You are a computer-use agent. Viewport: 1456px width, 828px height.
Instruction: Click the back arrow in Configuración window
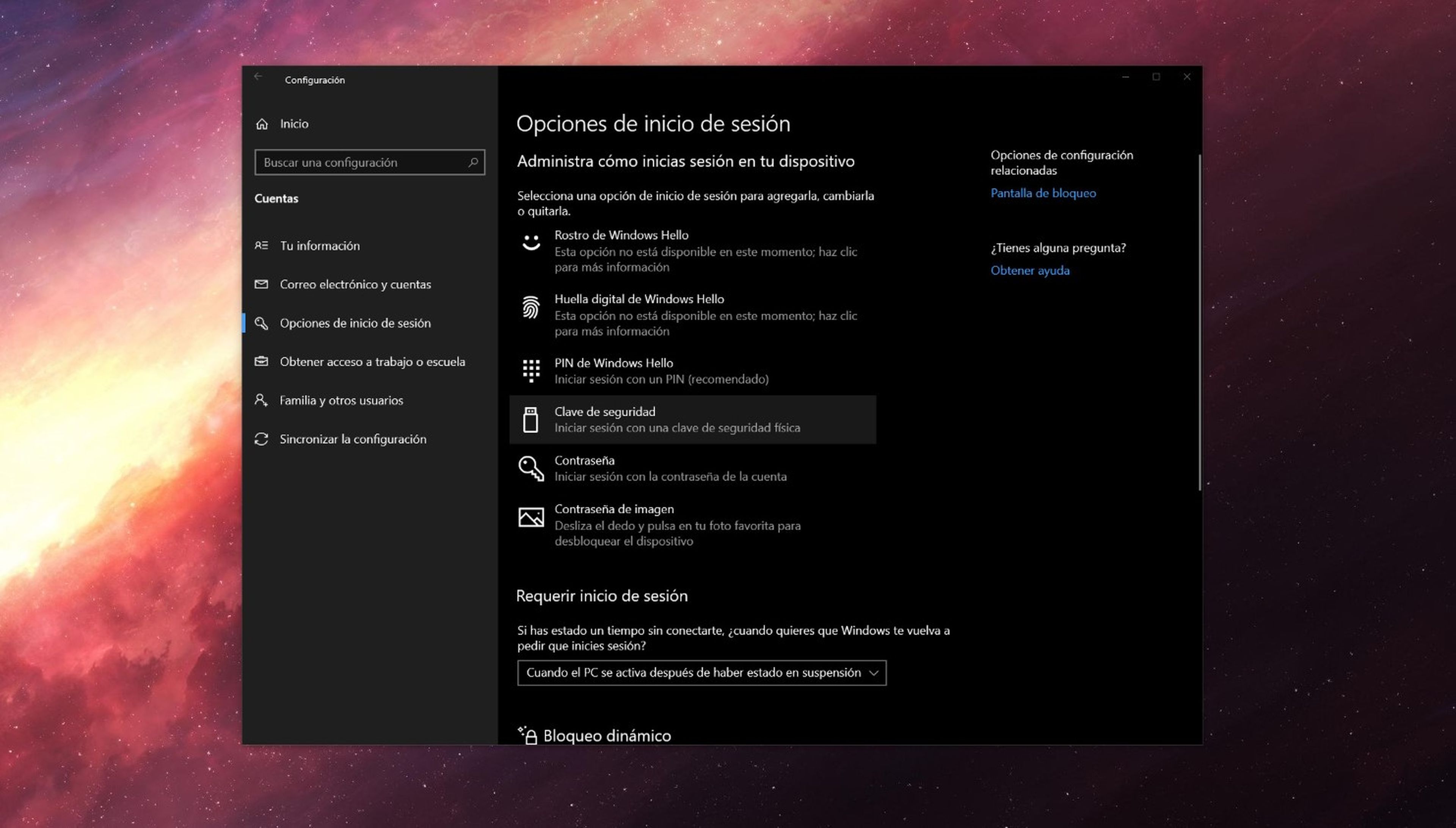(x=258, y=77)
